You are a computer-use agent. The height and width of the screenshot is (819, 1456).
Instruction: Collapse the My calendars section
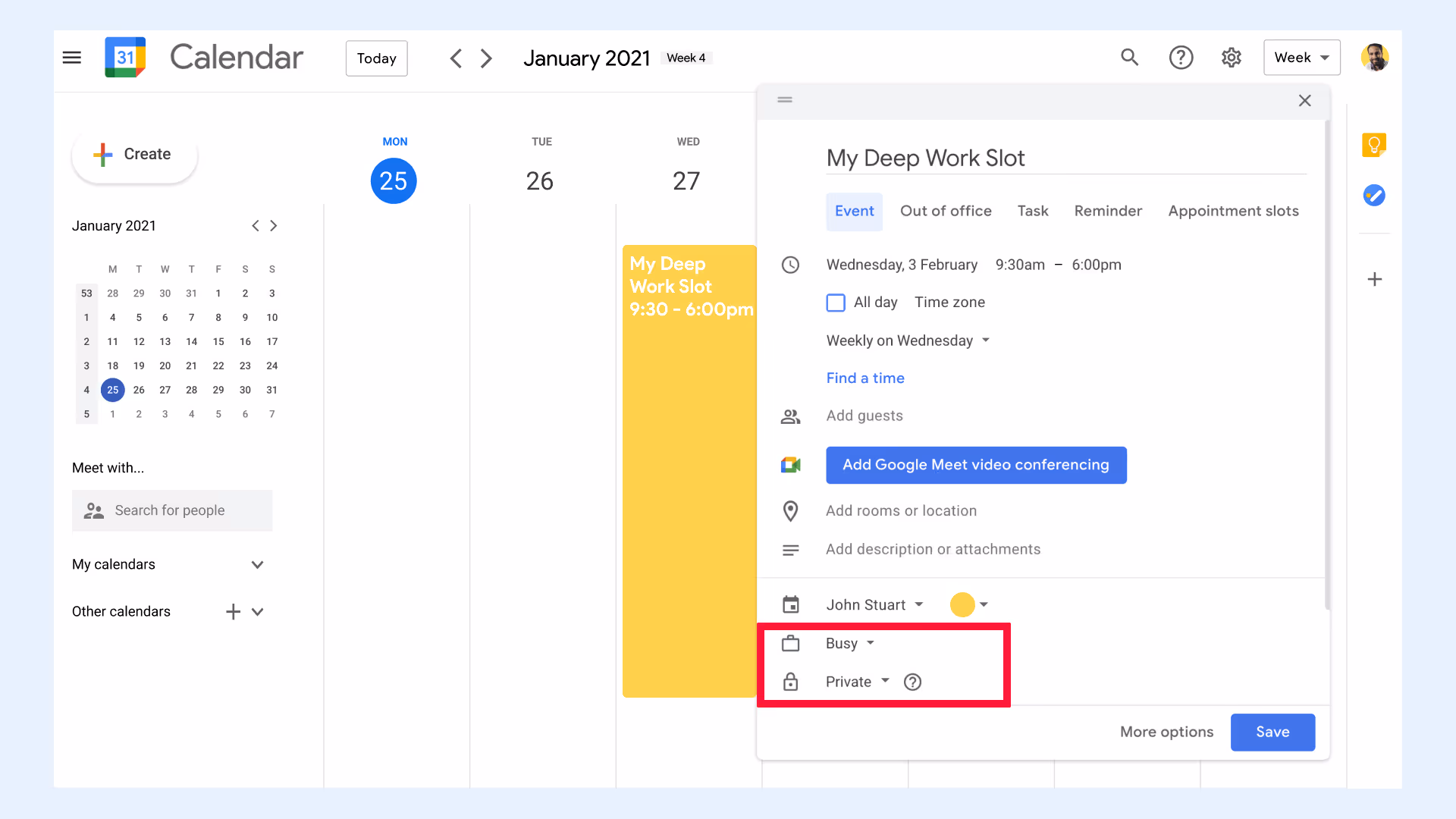pyautogui.click(x=257, y=565)
